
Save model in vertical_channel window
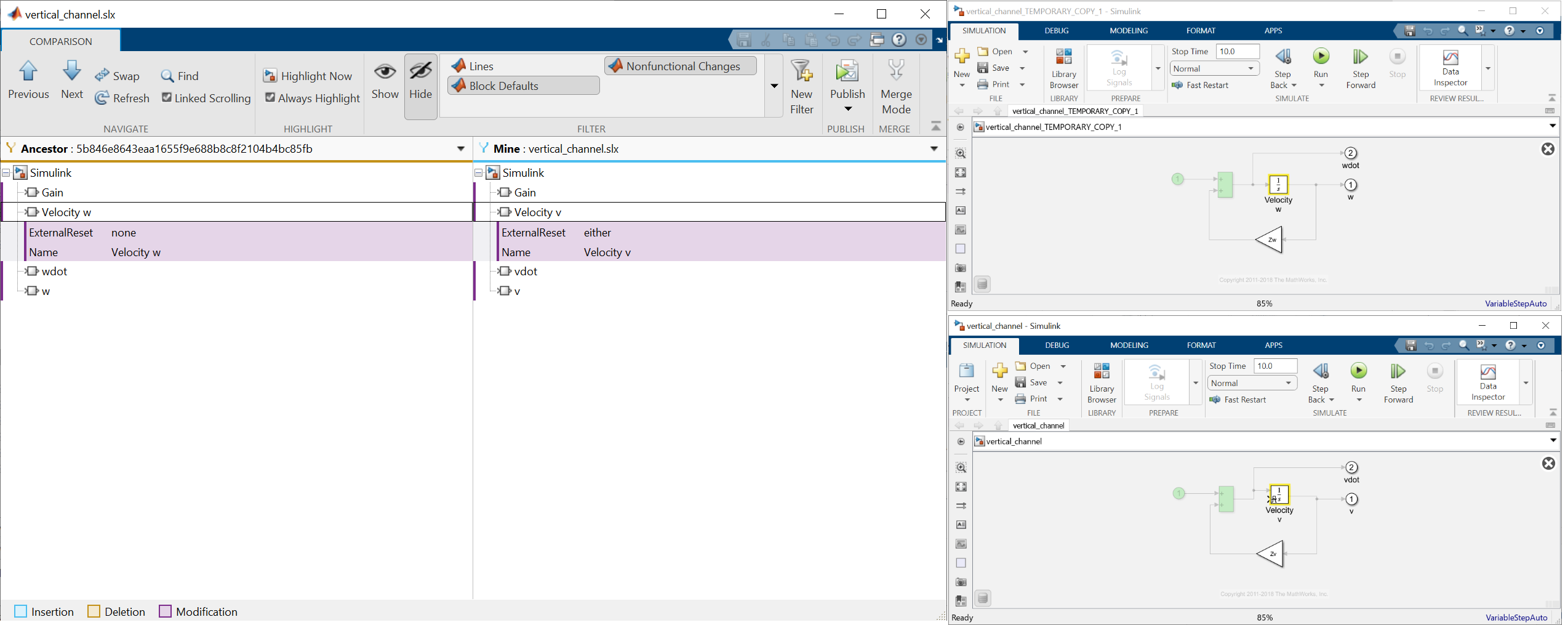click(x=1032, y=382)
